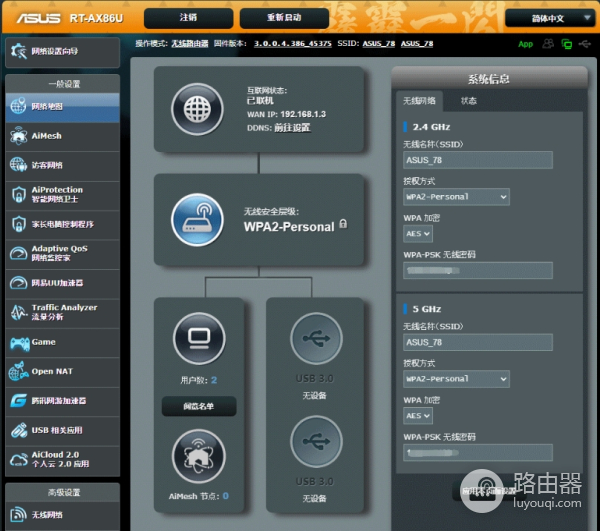Click the lower USB 3.0 port icon
Viewport: 600px width, 531px height.
[315, 441]
